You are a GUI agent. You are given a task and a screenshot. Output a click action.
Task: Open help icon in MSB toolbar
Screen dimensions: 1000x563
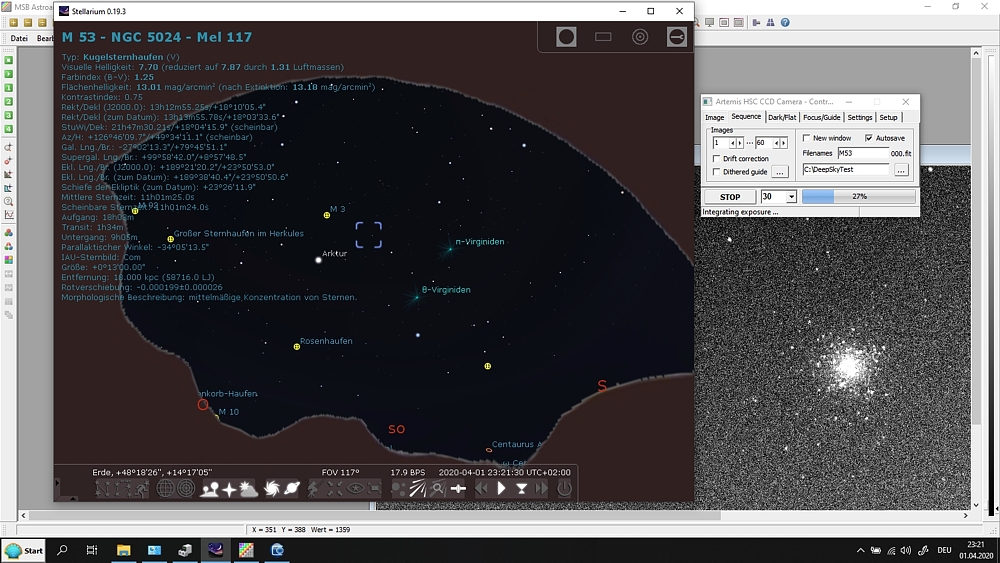(785, 21)
